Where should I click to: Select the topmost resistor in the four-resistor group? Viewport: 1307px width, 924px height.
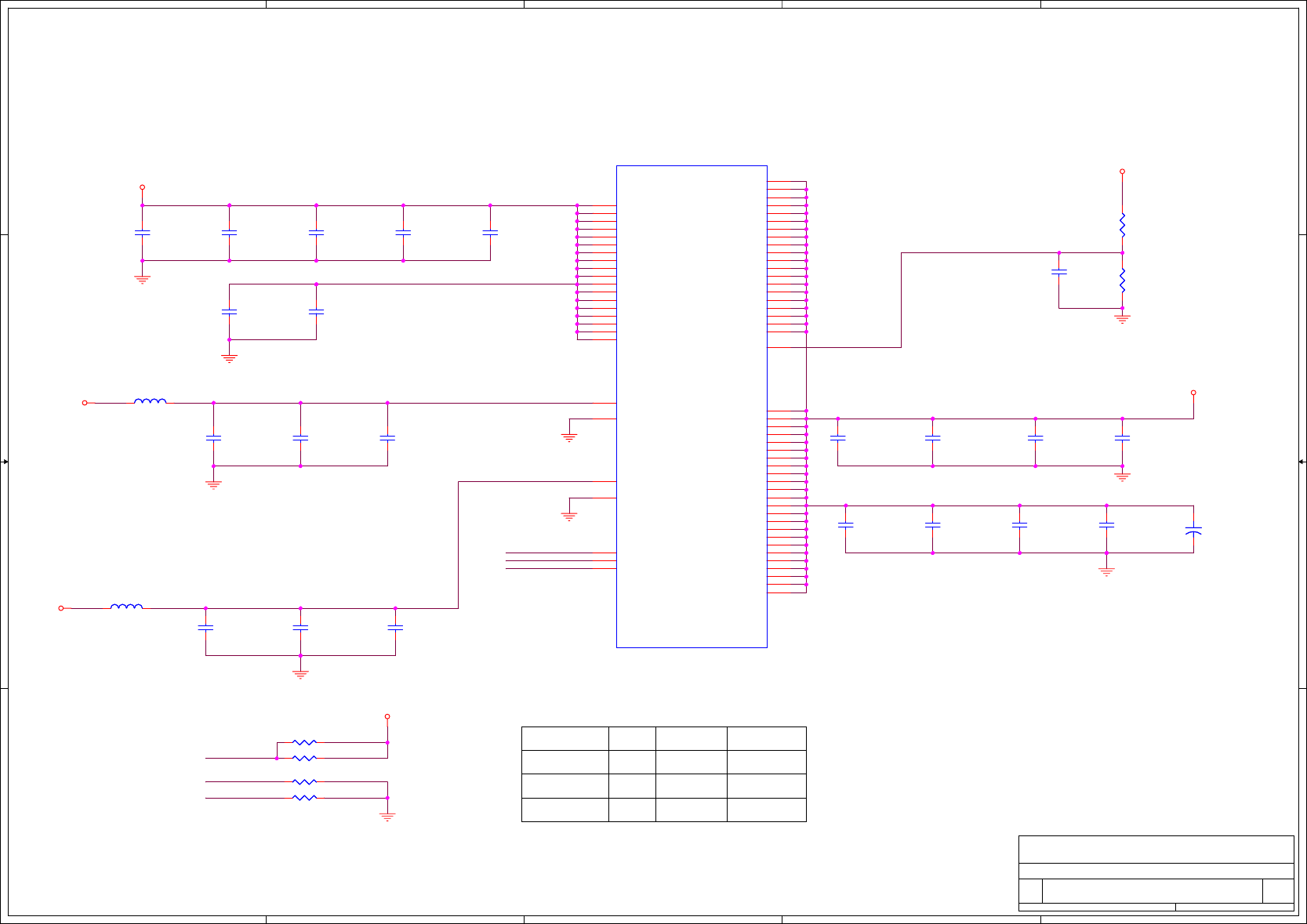(304, 742)
